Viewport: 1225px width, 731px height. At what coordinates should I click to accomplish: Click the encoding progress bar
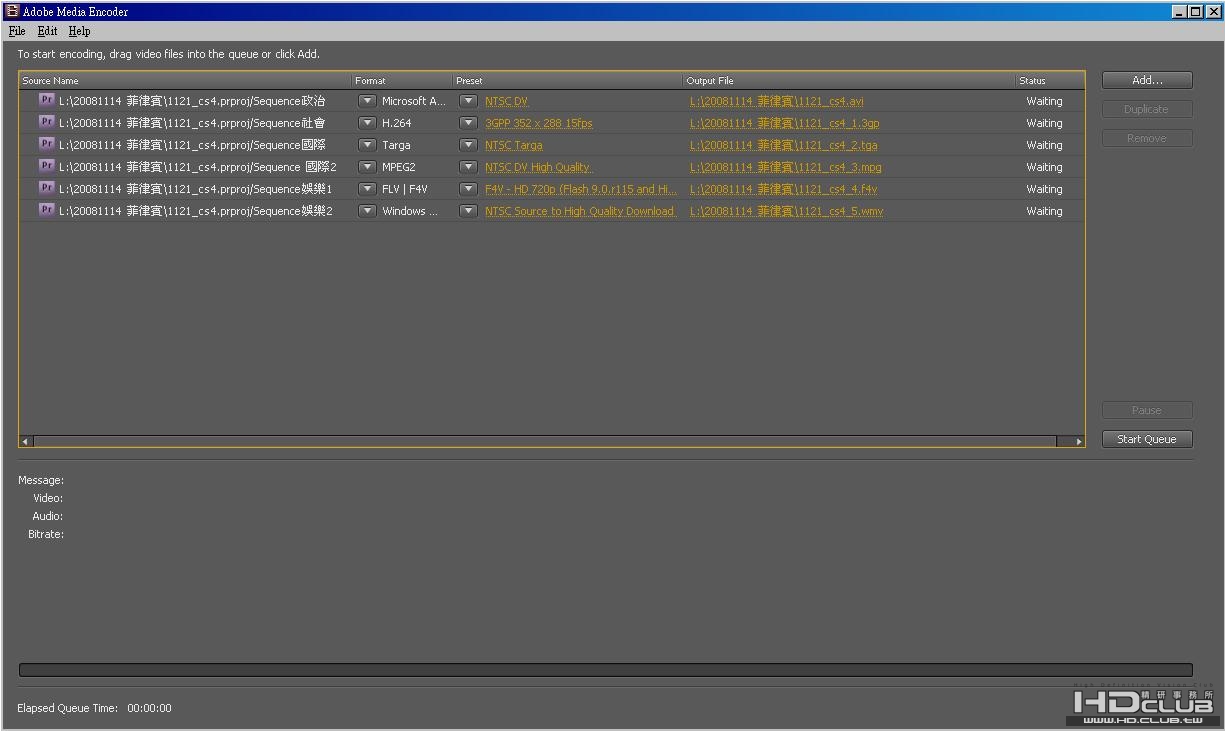(x=606, y=670)
